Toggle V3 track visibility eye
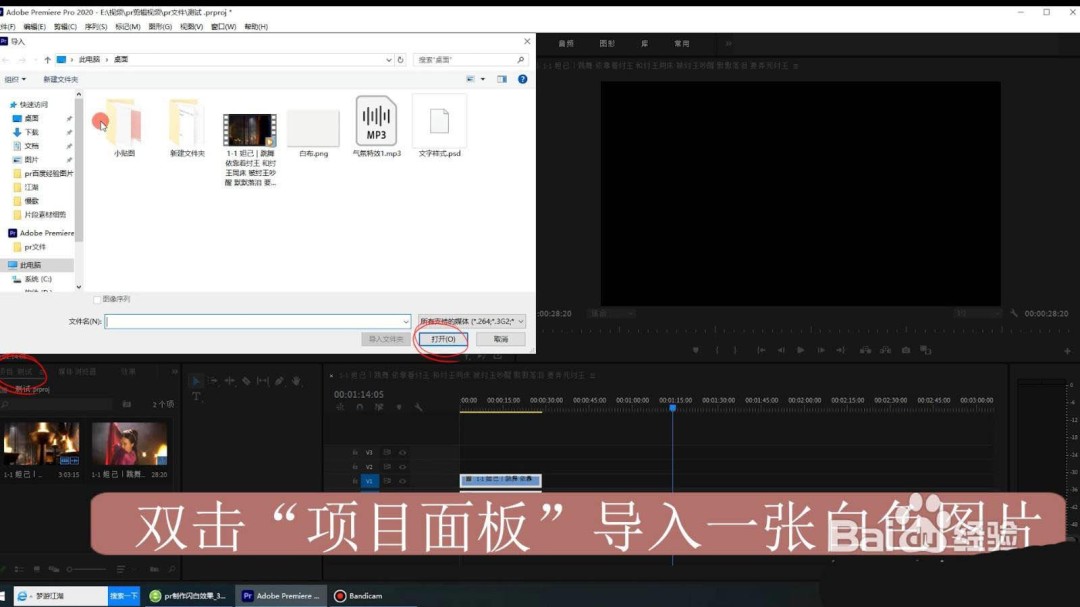The height and width of the screenshot is (607, 1080). coord(402,453)
